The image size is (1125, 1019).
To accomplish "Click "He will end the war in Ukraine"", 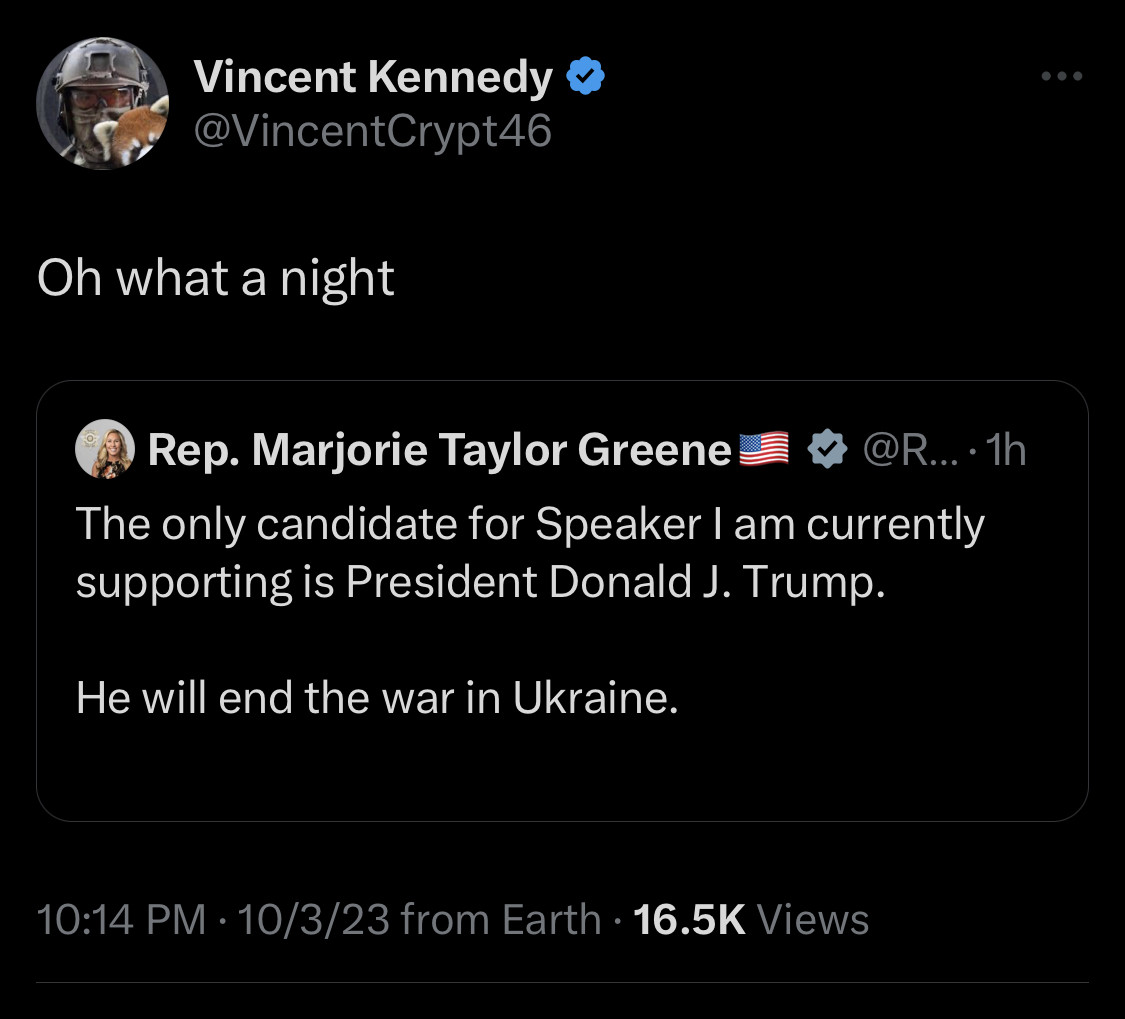I will [377, 697].
